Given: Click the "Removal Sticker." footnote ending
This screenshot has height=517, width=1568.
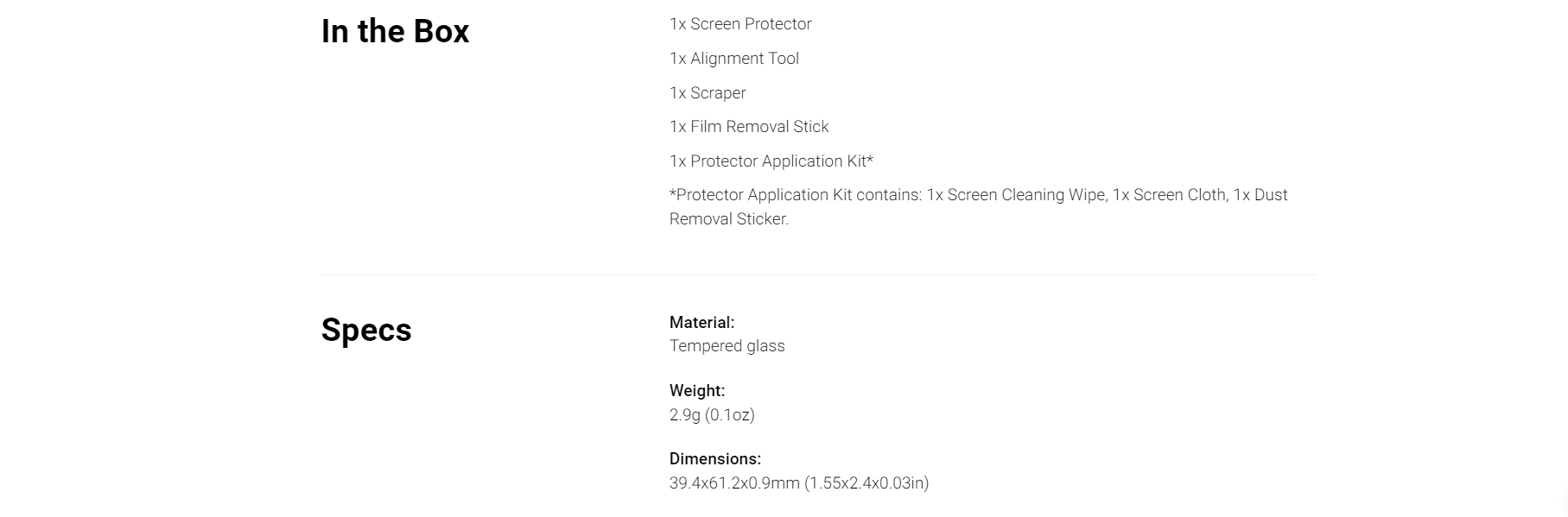Looking at the screenshot, I should pyautogui.click(x=729, y=219).
